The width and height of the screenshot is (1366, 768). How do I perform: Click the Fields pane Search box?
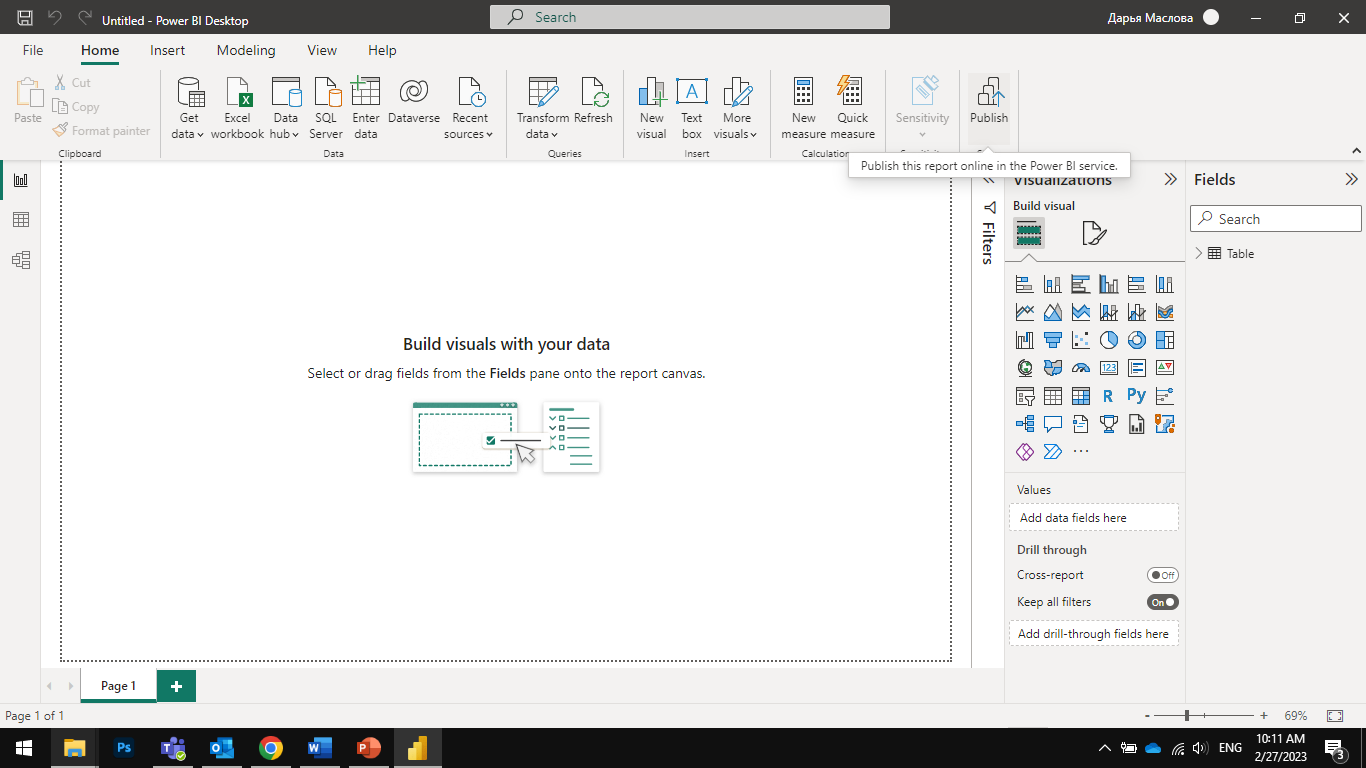coord(1276,219)
